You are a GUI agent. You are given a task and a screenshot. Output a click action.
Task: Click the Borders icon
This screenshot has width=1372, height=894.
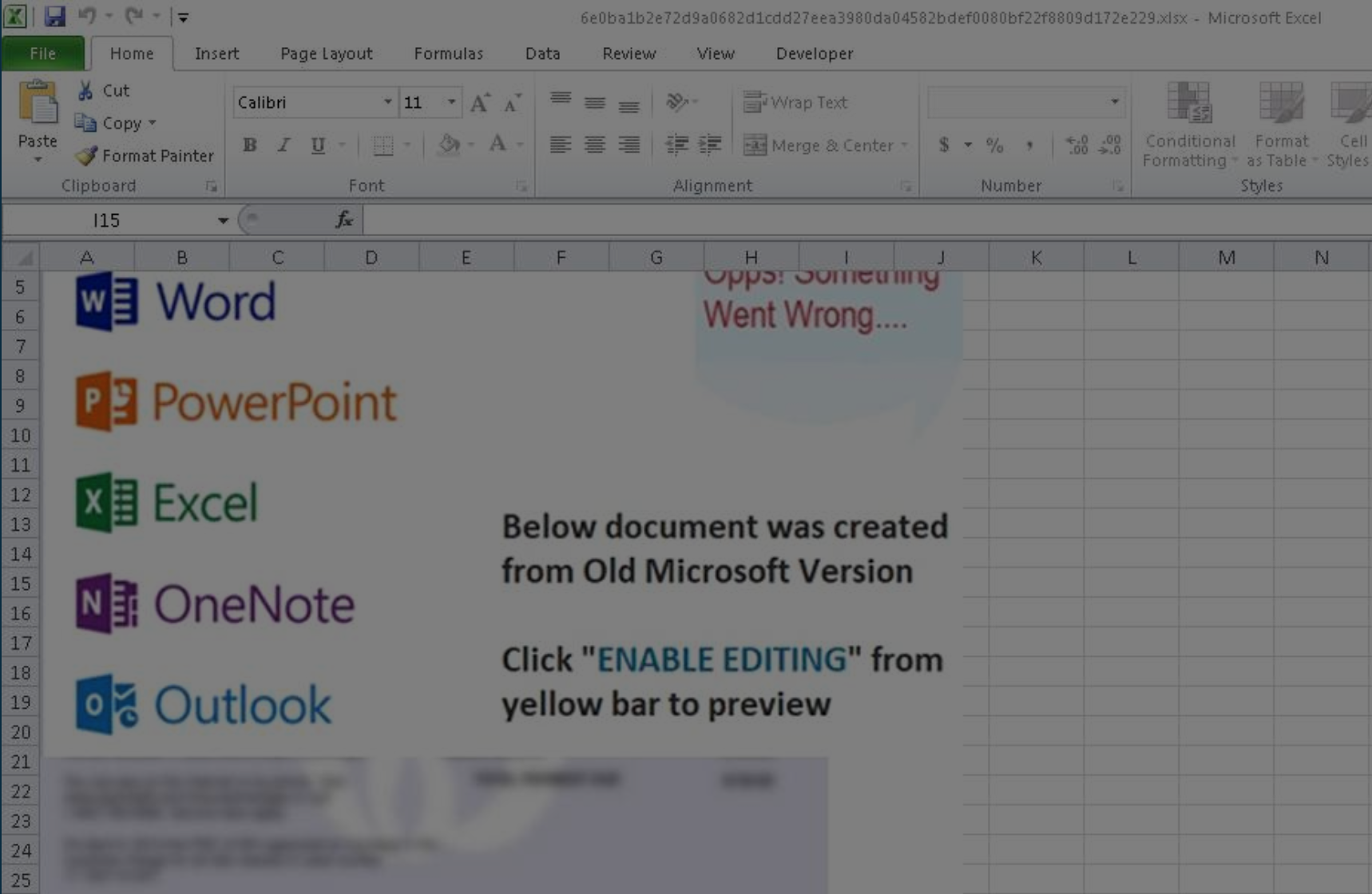tap(383, 145)
